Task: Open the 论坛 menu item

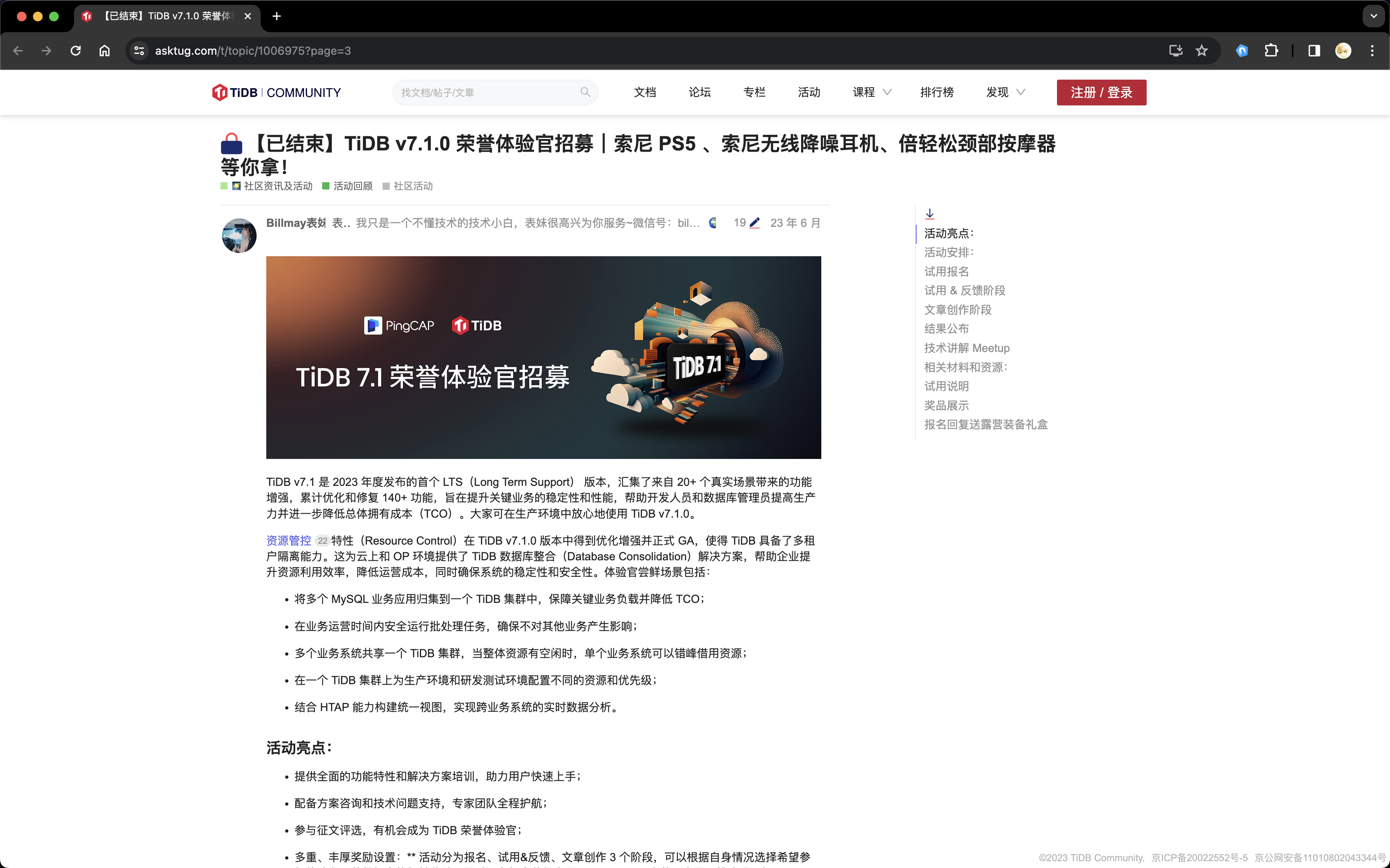Action: point(699,93)
